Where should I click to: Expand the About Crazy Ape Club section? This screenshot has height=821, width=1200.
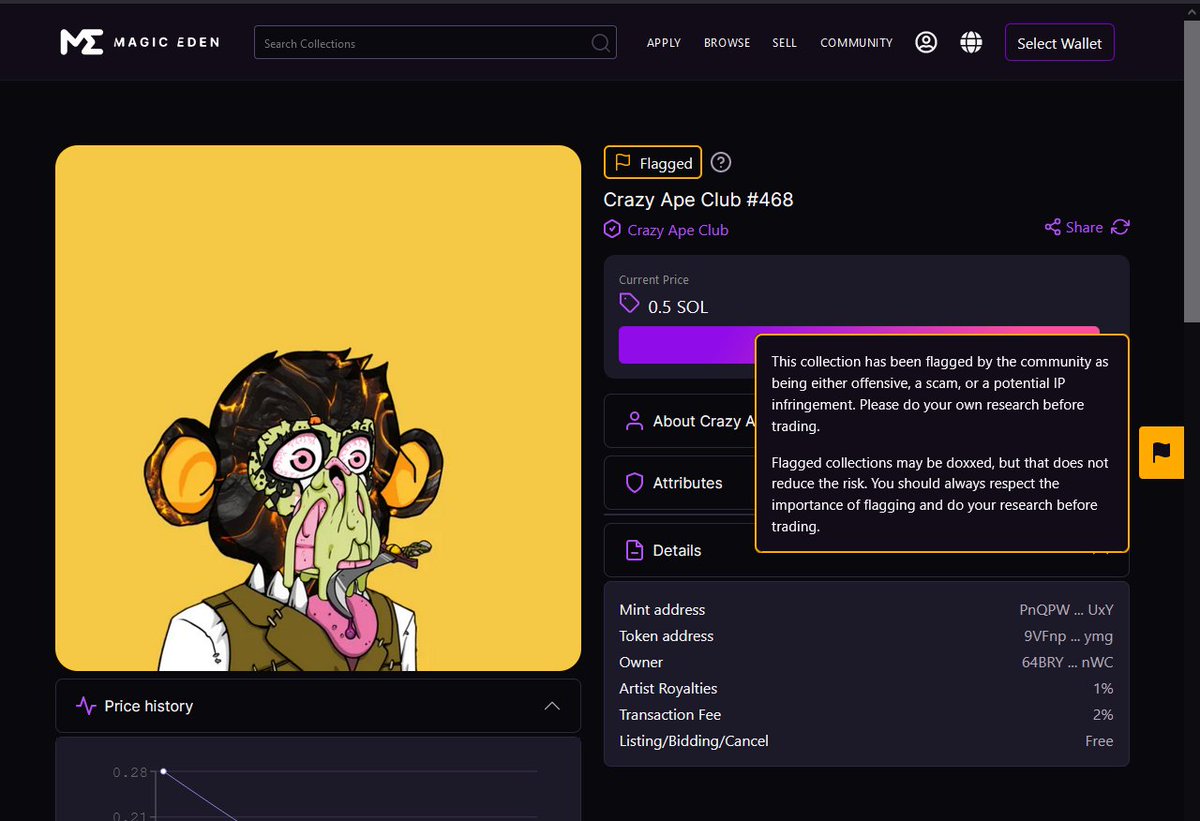(680, 421)
